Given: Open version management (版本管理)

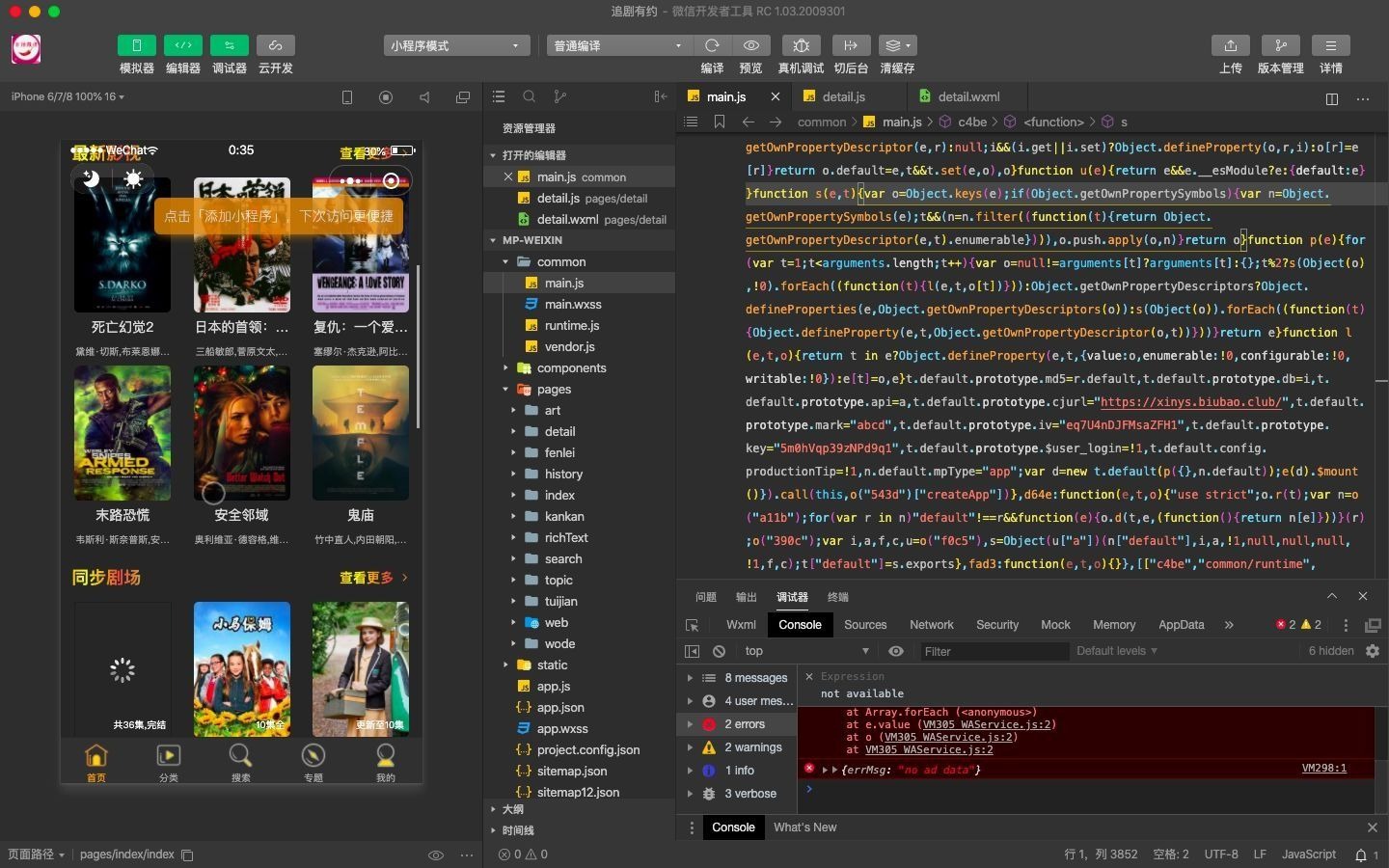Looking at the screenshot, I should point(1280,45).
